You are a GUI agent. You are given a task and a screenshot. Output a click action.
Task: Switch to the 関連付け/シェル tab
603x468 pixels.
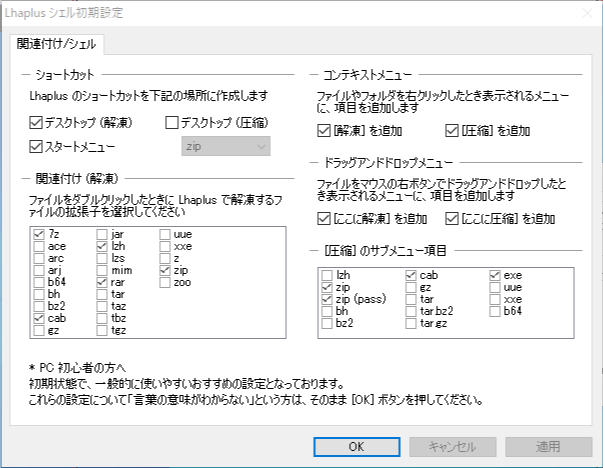pos(57,44)
